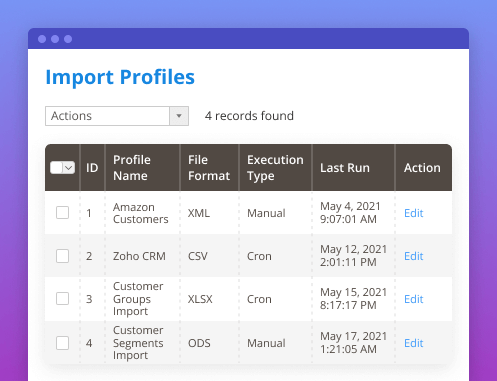The image size is (497, 381).
Task: Select the Customer Groups Import row checkbox
Action: [62, 299]
